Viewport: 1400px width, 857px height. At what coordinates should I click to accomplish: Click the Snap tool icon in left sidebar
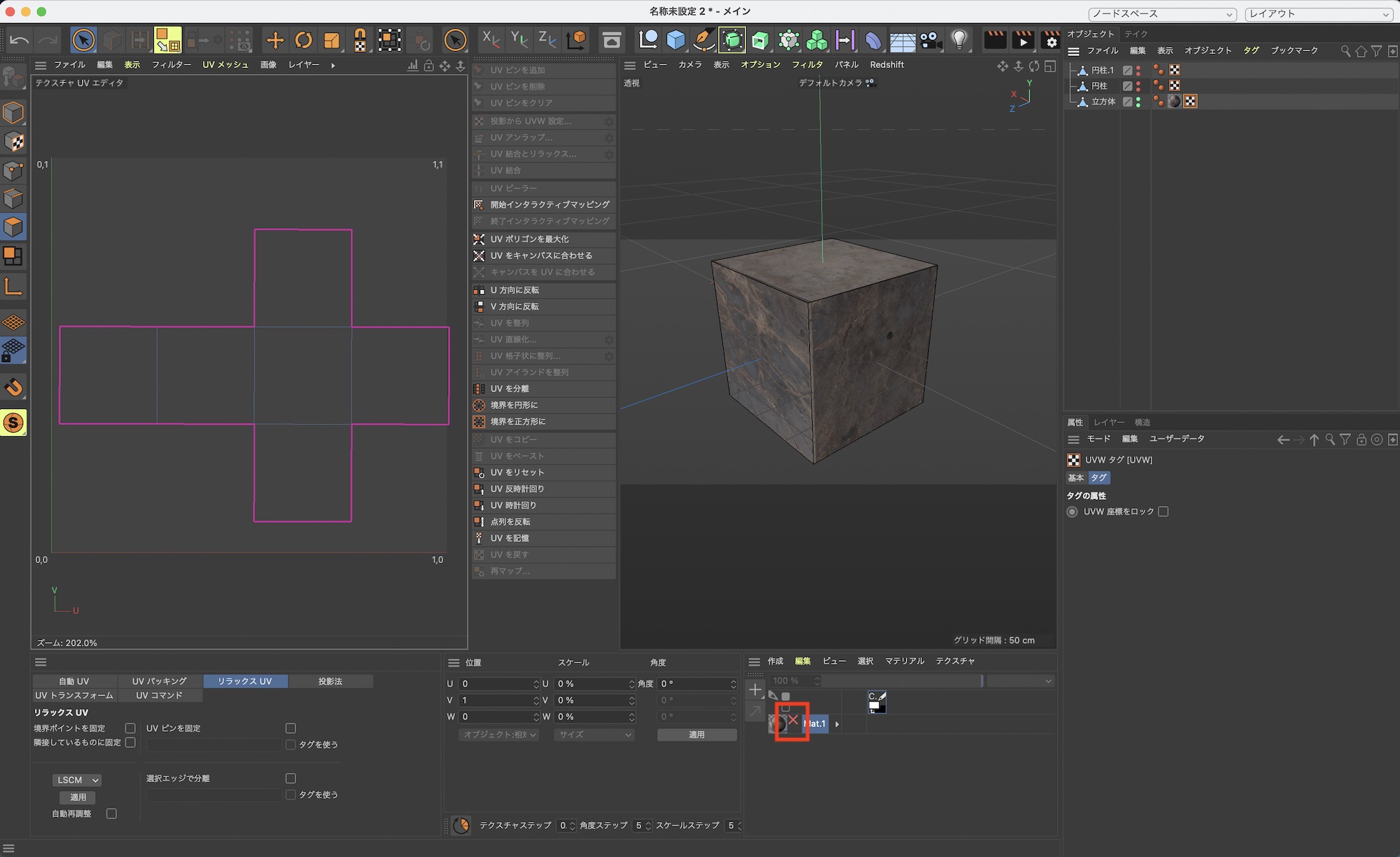13,386
